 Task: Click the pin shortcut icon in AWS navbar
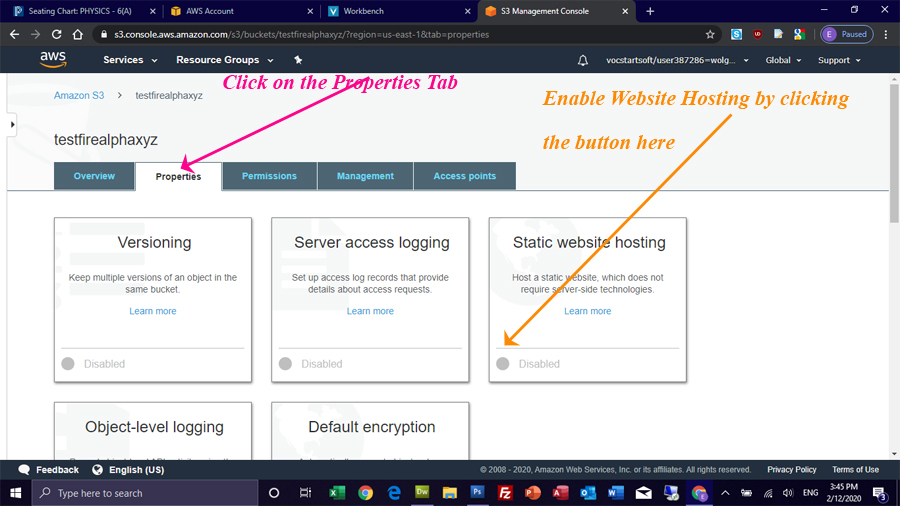298,60
